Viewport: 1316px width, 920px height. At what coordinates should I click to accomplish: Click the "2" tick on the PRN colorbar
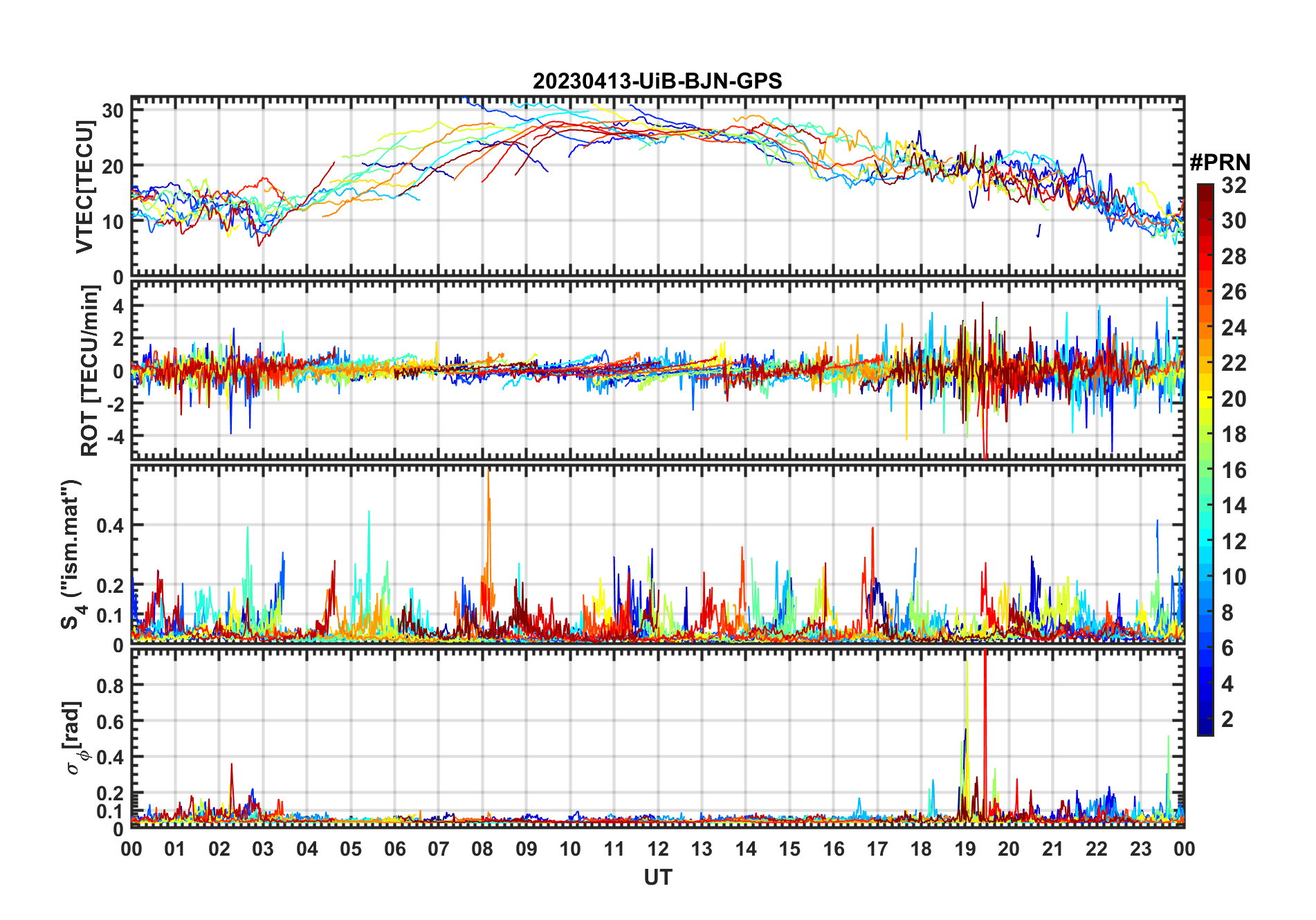[x=1227, y=719]
